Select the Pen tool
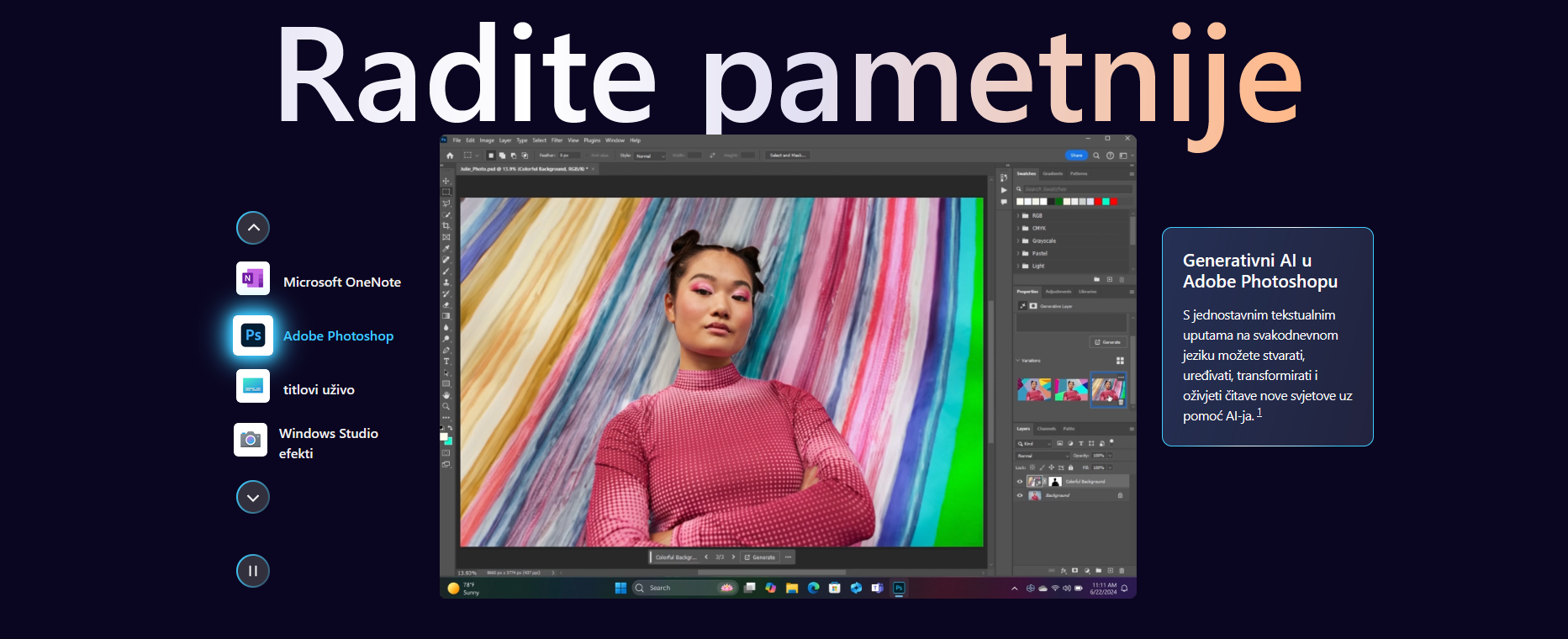 coord(446,350)
